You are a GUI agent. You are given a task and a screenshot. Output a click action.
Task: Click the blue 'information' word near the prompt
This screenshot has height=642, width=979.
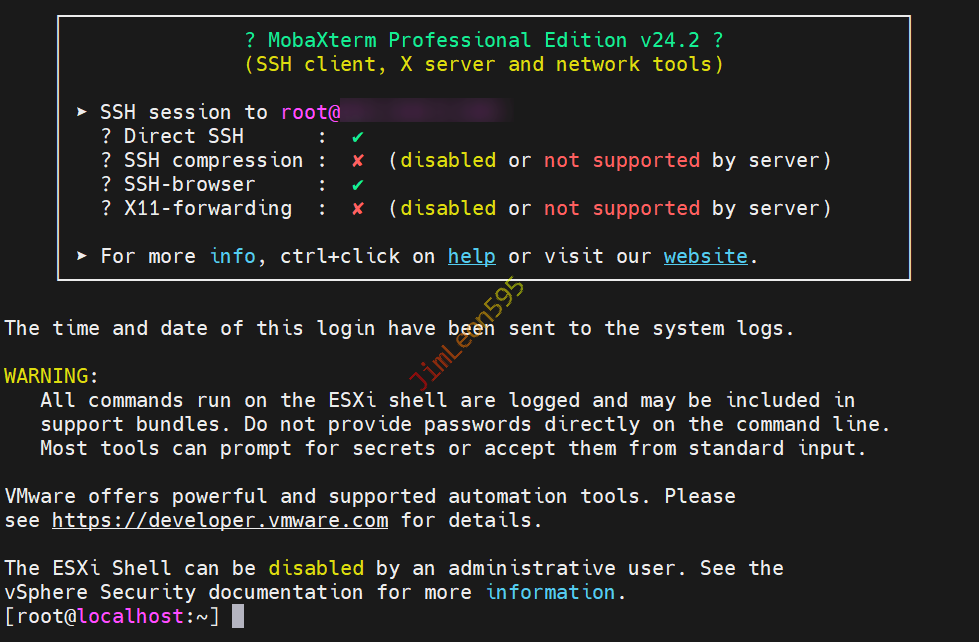pyautogui.click(x=550, y=592)
